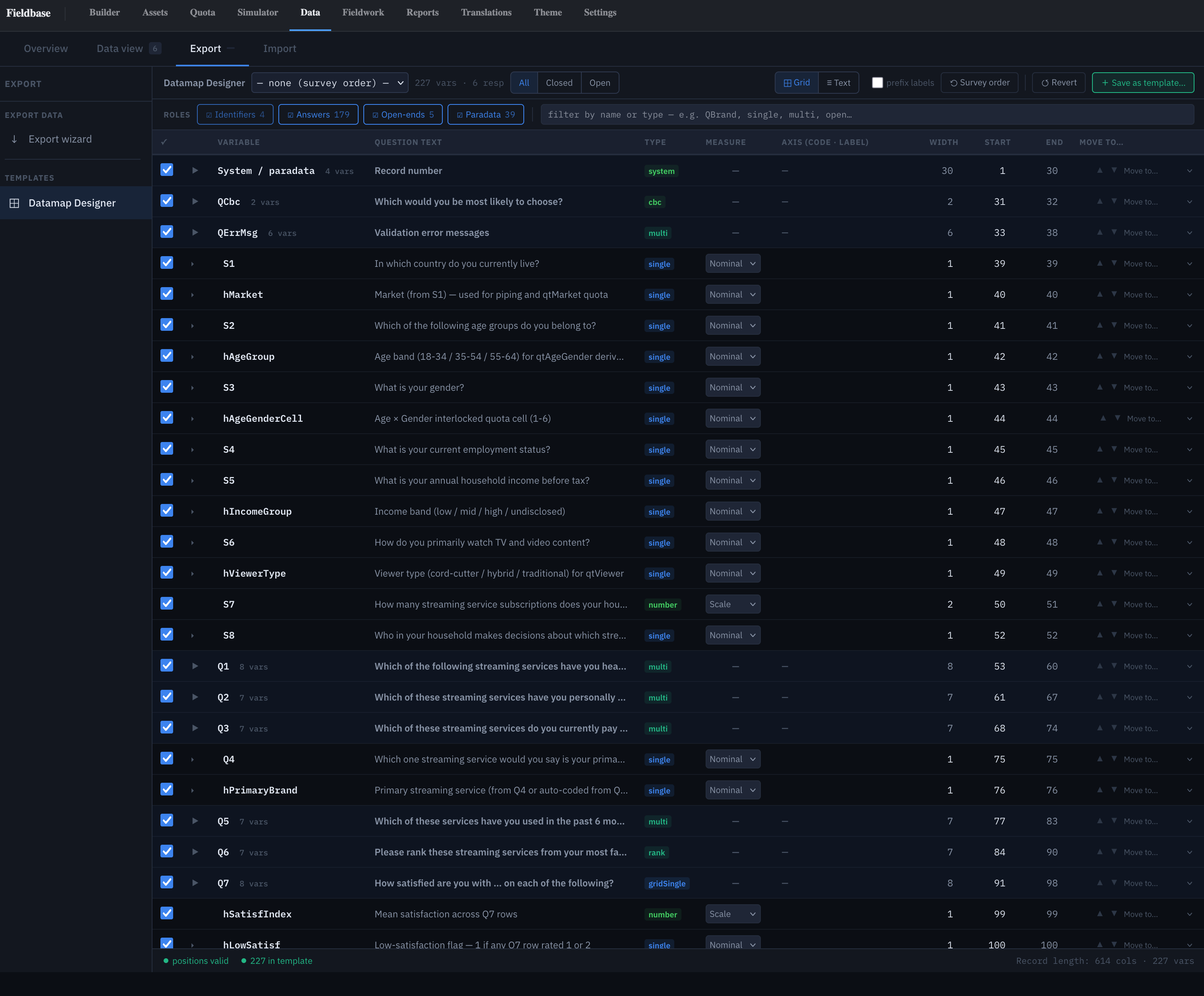Enable the prefix labels checkbox

[877, 83]
